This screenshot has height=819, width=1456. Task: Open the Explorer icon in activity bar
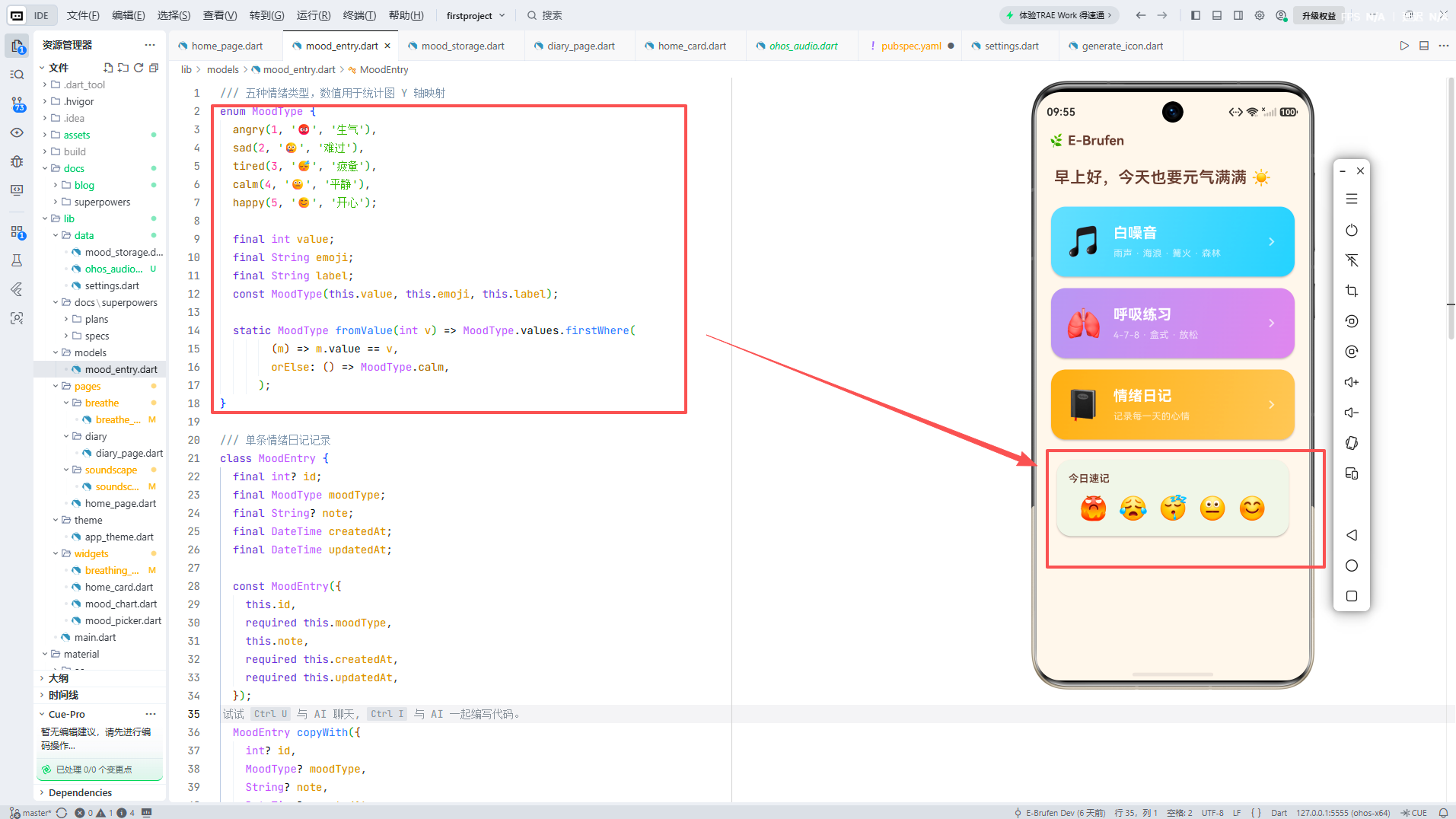[17, 46]
